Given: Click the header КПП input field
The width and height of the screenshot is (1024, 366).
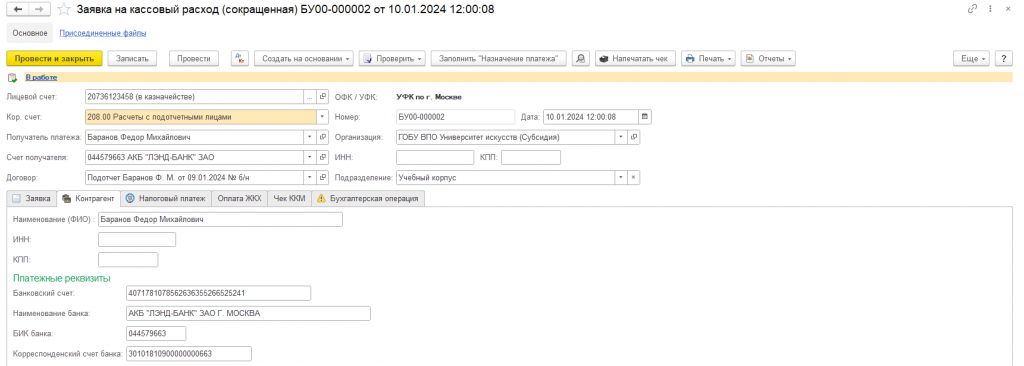Looking at the screenshot, I should tap(531, 158).
